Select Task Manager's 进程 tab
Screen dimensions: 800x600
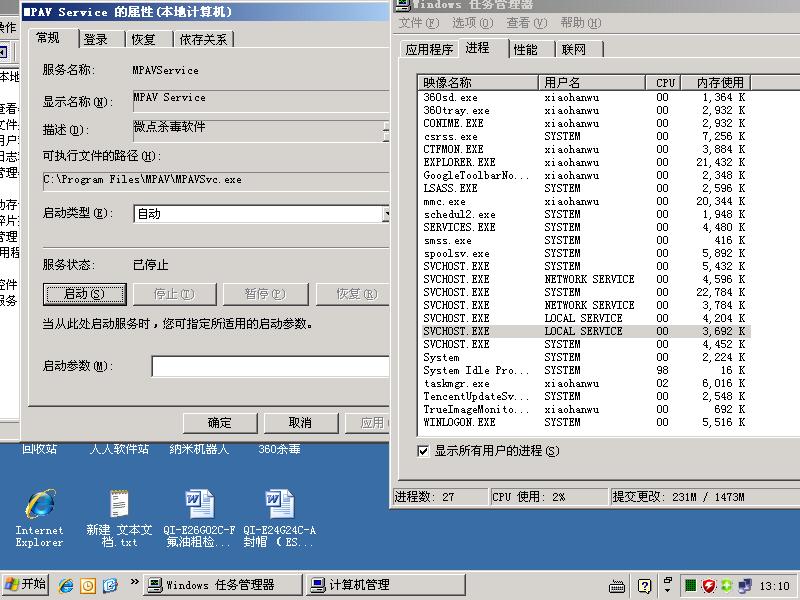(x=478, y=47)
